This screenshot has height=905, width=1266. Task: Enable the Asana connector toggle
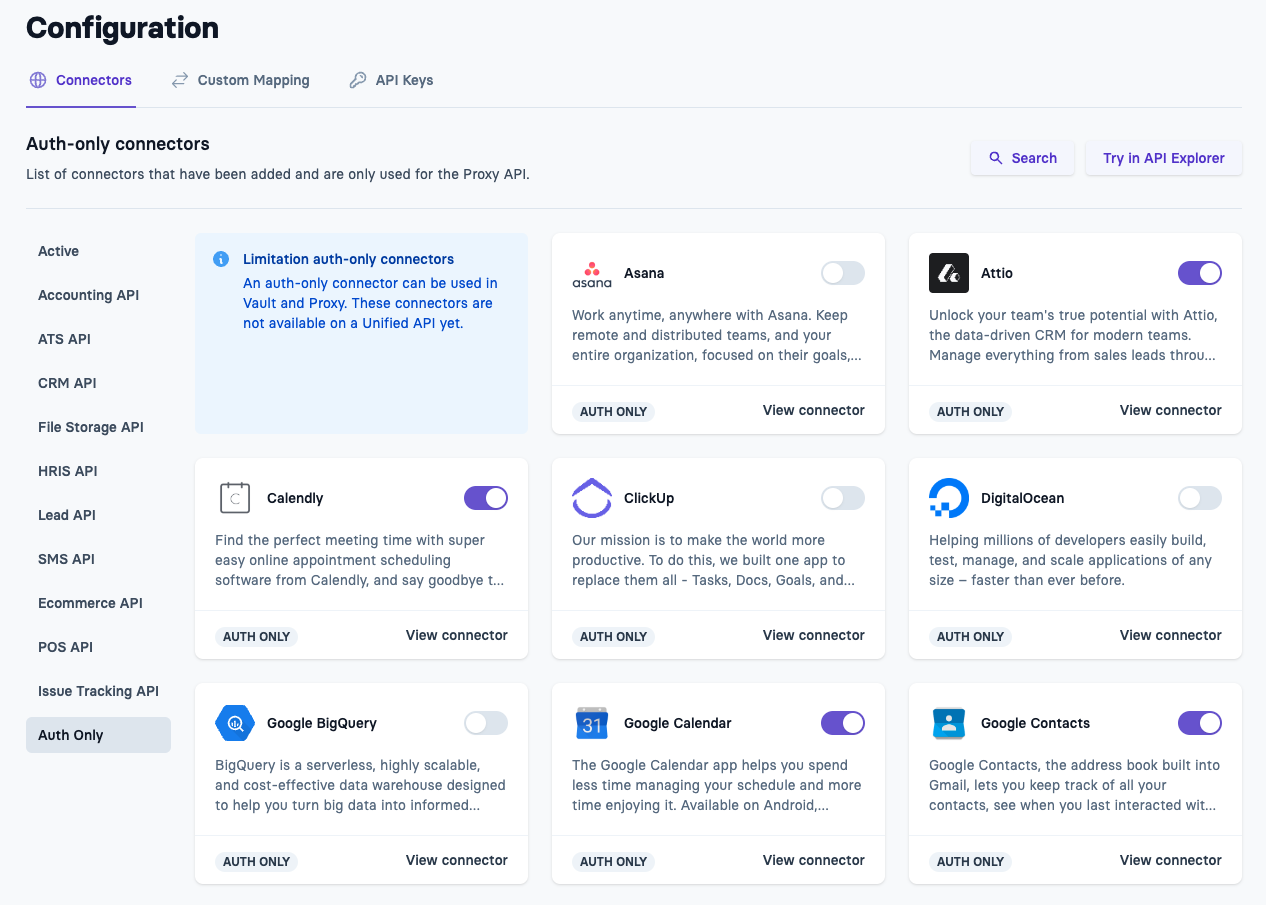pyautogui.click(x=843, y=273)
